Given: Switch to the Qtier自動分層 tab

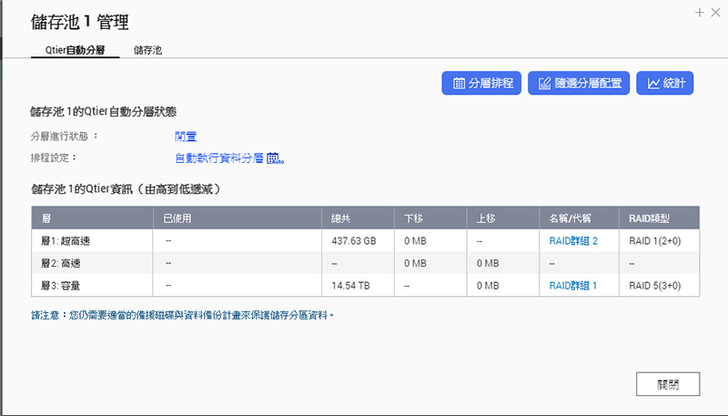Looking at the screenshot, I should 74,49.
